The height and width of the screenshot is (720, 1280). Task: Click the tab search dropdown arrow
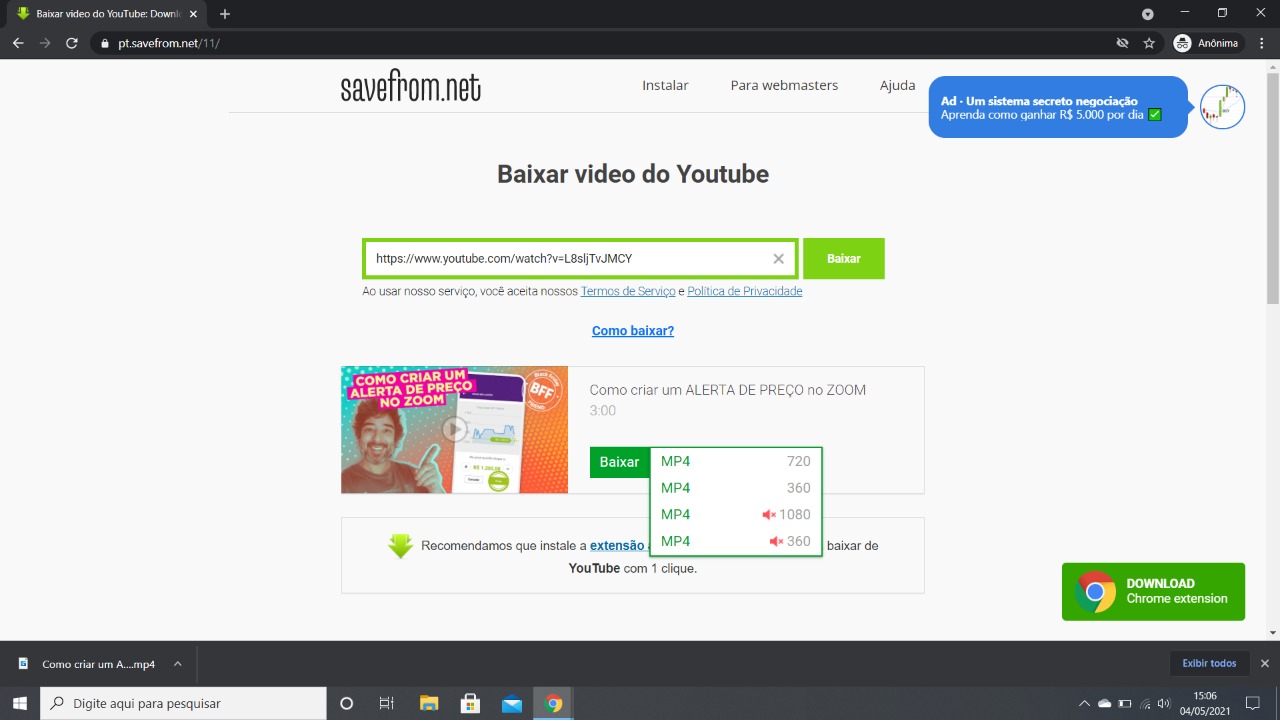click(1148, 14)
